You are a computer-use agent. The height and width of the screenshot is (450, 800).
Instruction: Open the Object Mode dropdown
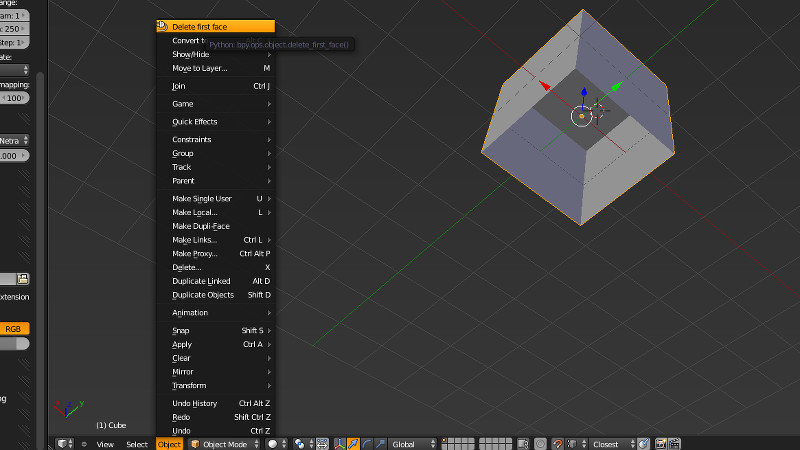pyautogui.click(x=224, y=444)
